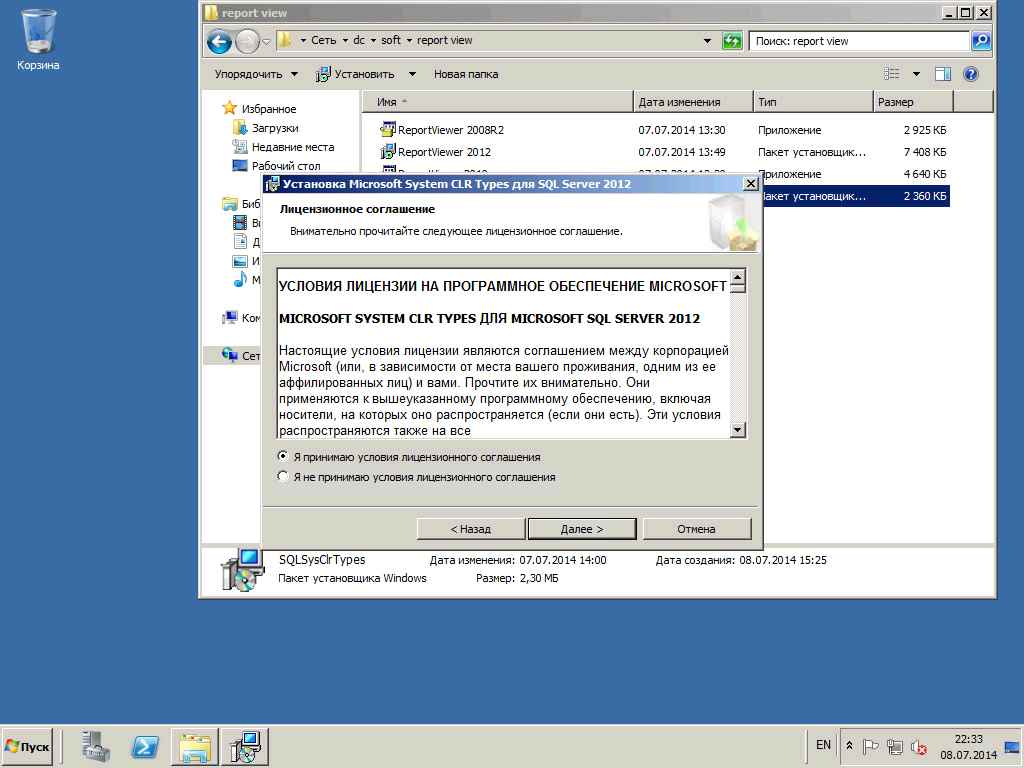Click the Show Desktop icon beside the clock
The width and height of the screenshot is (1024, 768).
tap(1013, 746)
